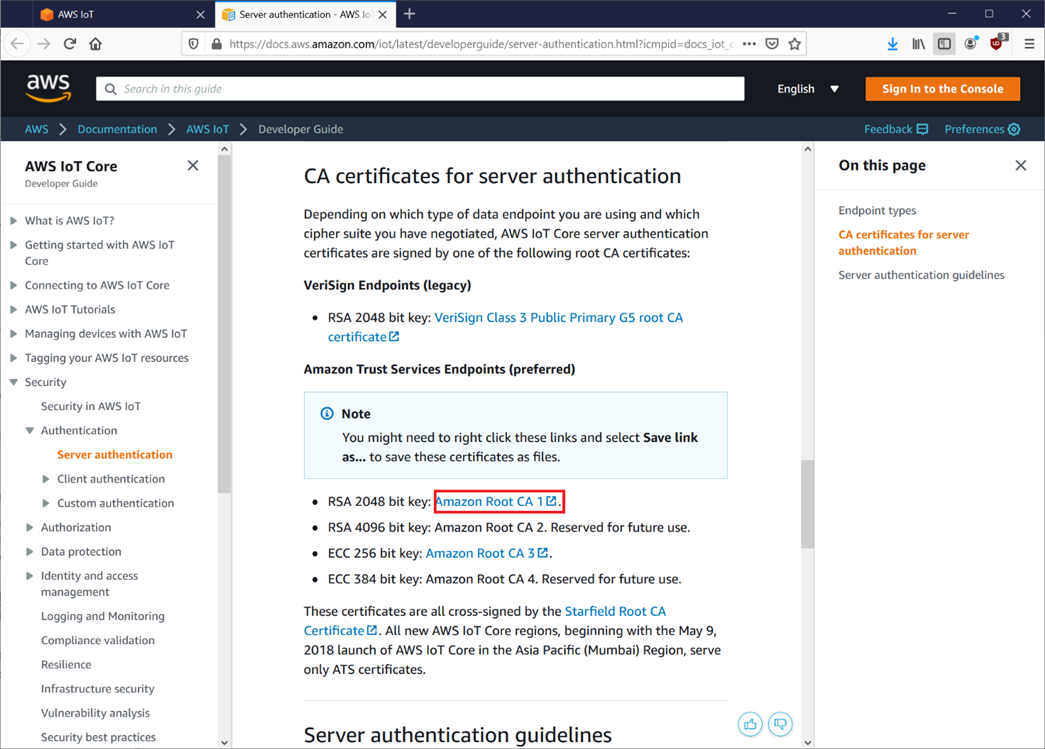Toggle the browser sidebar icon

click(944, 44)
